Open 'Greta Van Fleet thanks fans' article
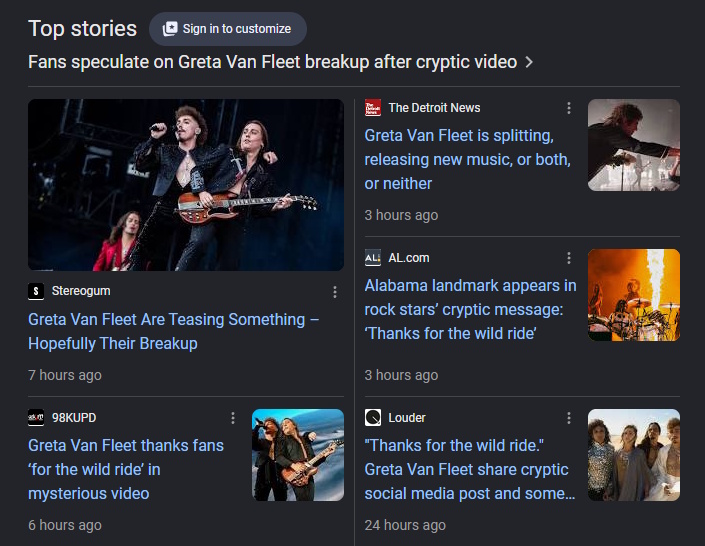The image size is (705, 546). [126, 470]
